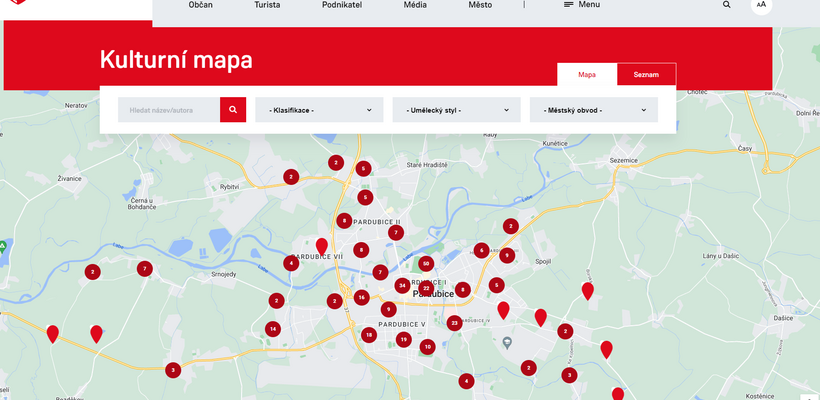The image size is (820, 400).
Task: Open map cluster marker 50
Action: 426,264
